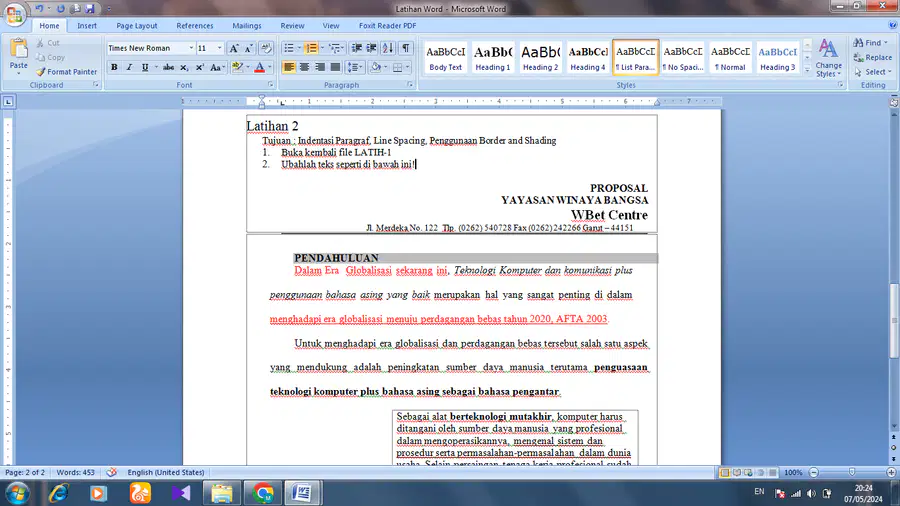Open Google Chrome from taskbar
This screenshot has height=506, width=900.
263,493
